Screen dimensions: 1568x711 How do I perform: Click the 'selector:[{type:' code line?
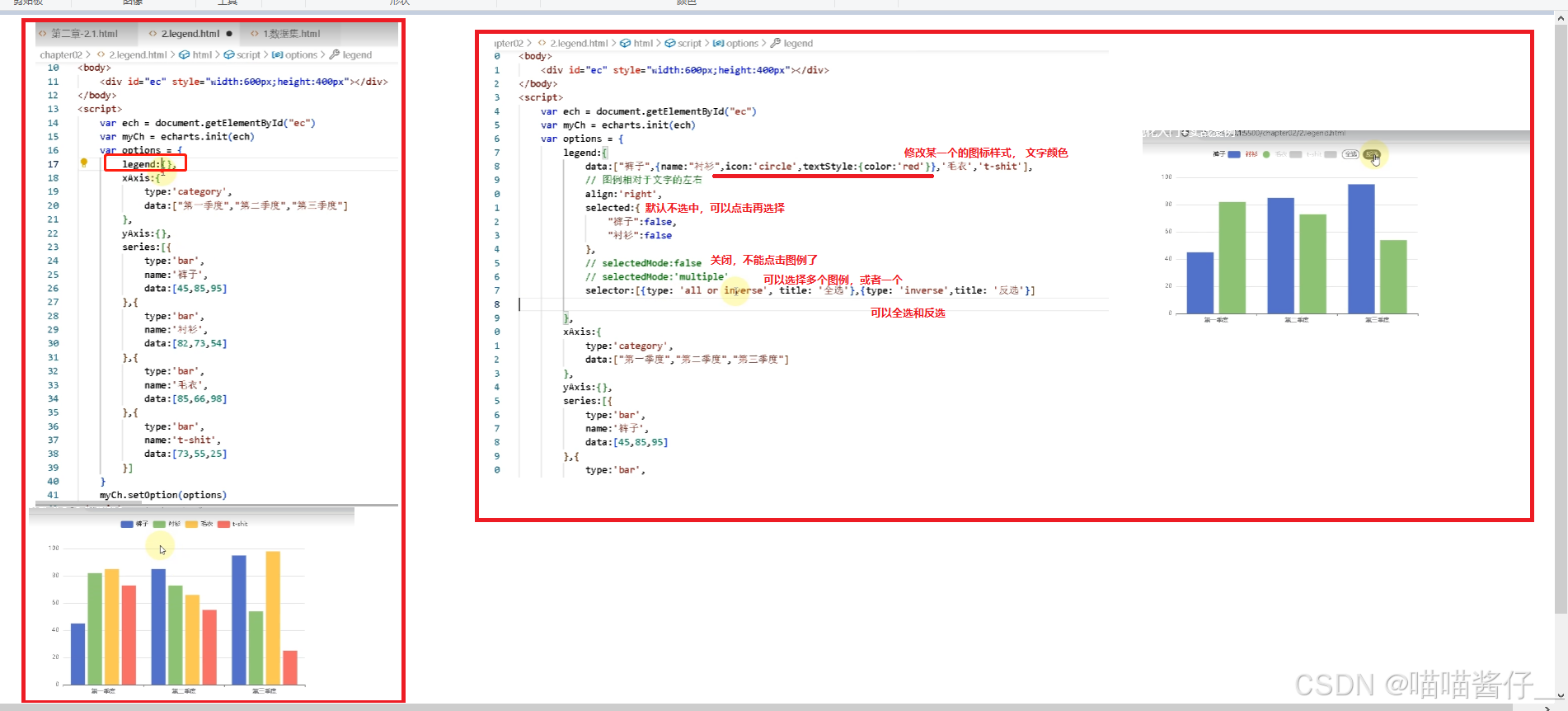(x=810, y=290)
